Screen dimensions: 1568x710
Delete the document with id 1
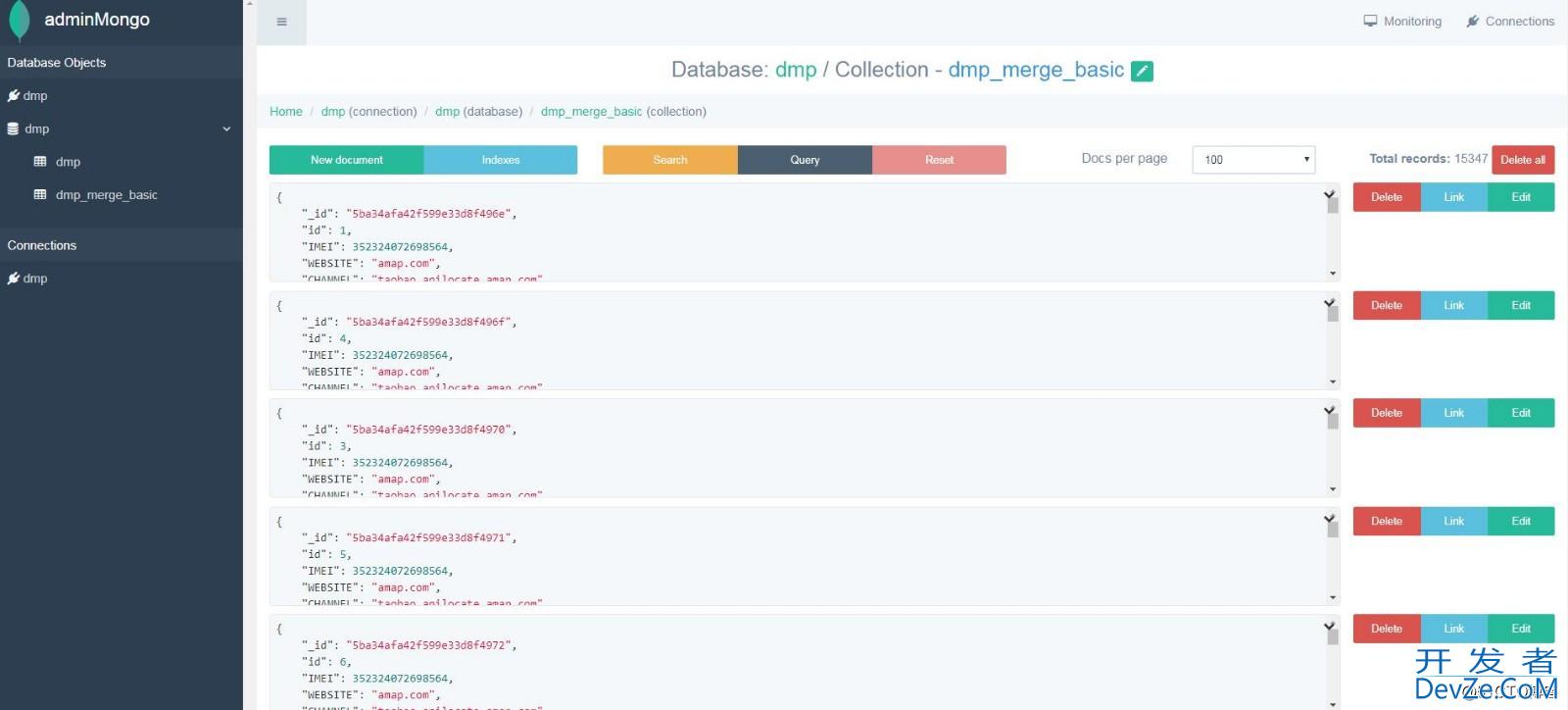(x=1387, y=197)
